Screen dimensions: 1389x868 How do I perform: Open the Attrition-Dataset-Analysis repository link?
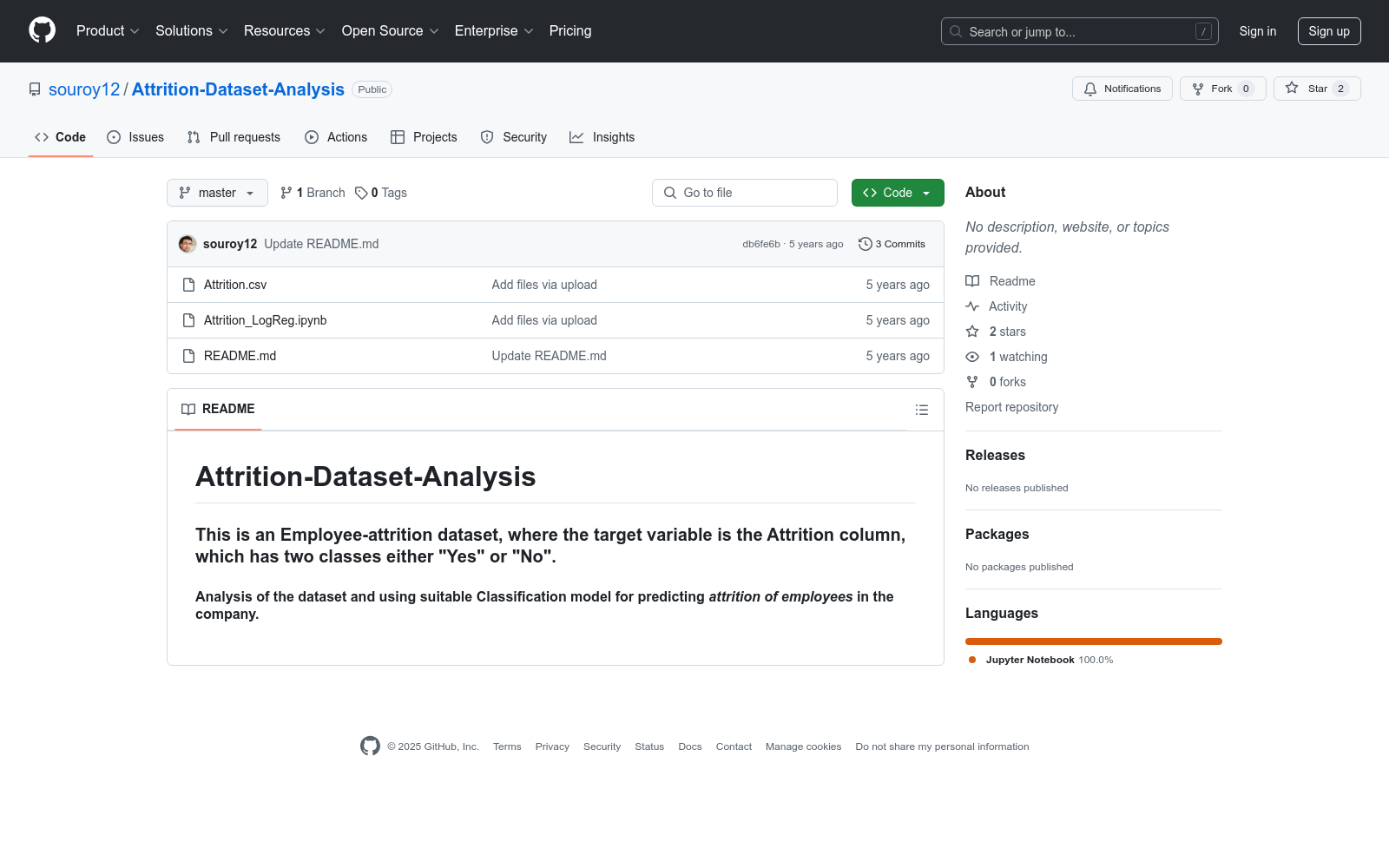[x=238, y=89]
